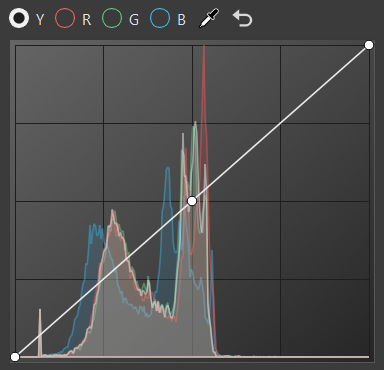Select the white point at top-right of curve
This screenshot has width=384, height=370.
(x=369, y=45)
